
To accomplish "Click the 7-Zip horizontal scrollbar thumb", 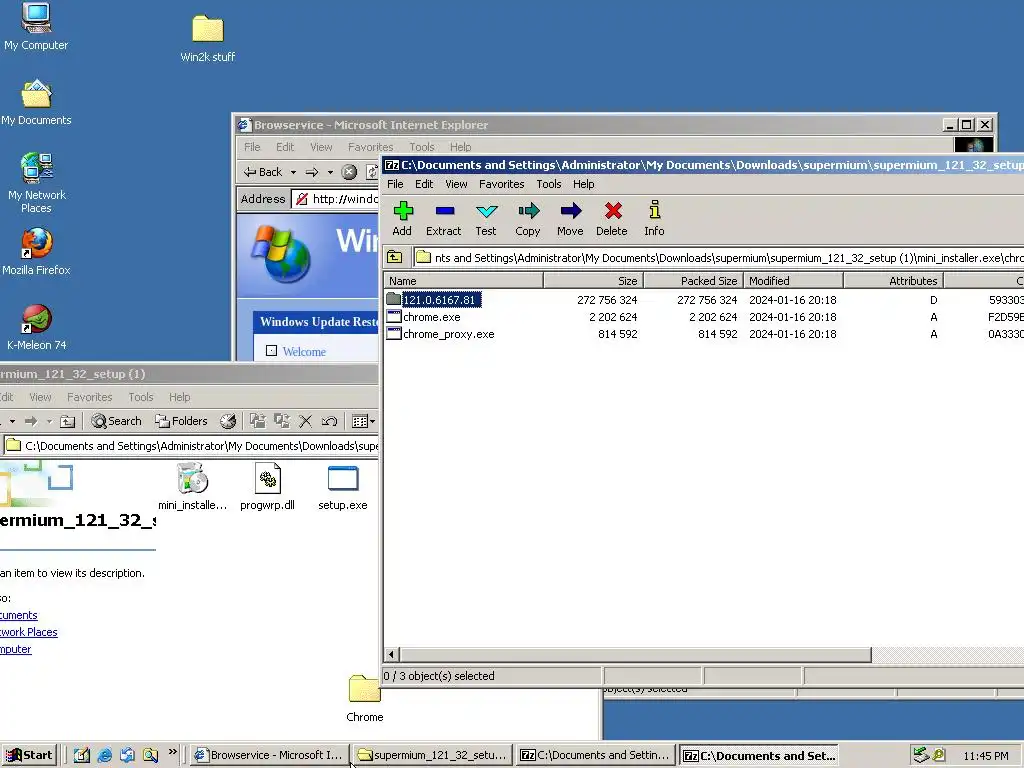I will coord(635,654).
